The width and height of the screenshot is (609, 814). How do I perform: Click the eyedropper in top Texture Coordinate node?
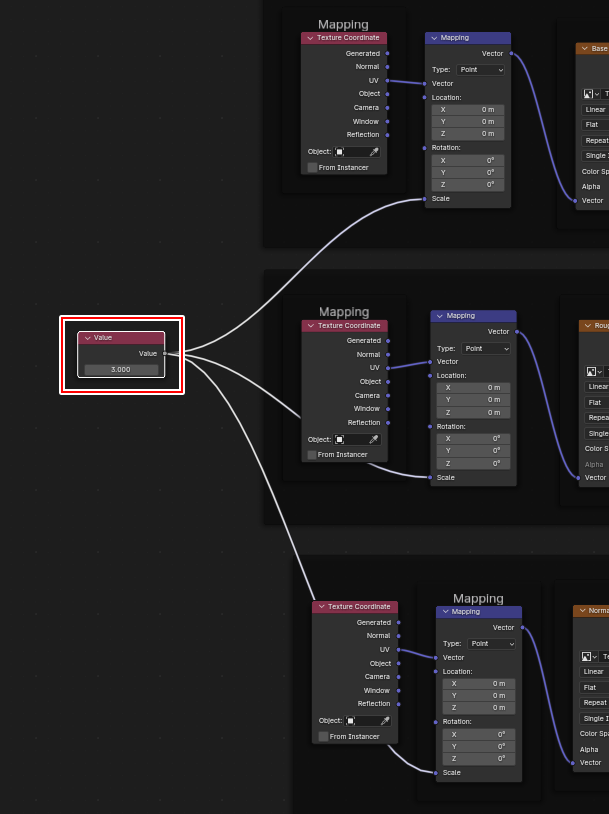click(375, 152)
